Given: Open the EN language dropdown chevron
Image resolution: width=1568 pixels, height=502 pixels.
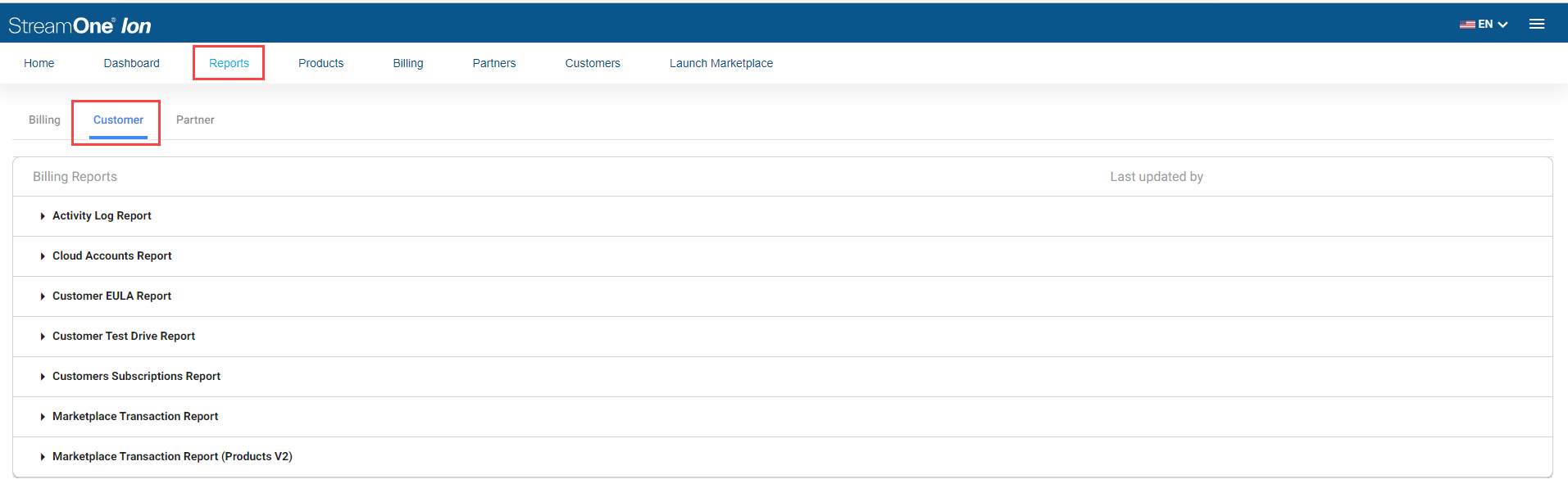Looking at the screenshot, I should [1503, 25].
